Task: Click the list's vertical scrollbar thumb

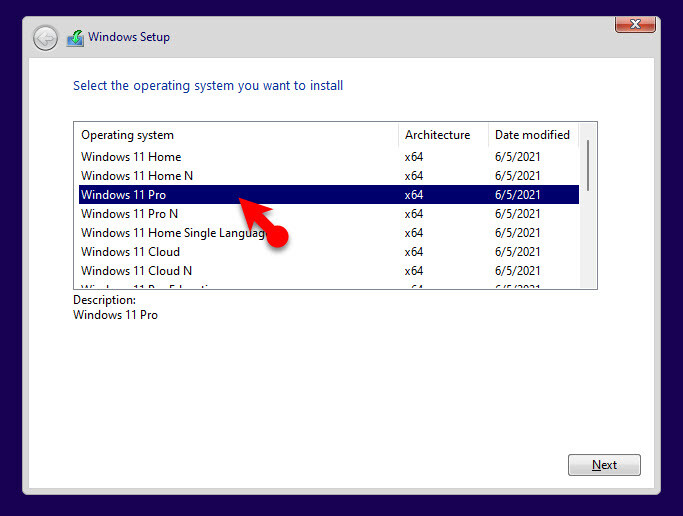Action: click(x=588, y=165)
